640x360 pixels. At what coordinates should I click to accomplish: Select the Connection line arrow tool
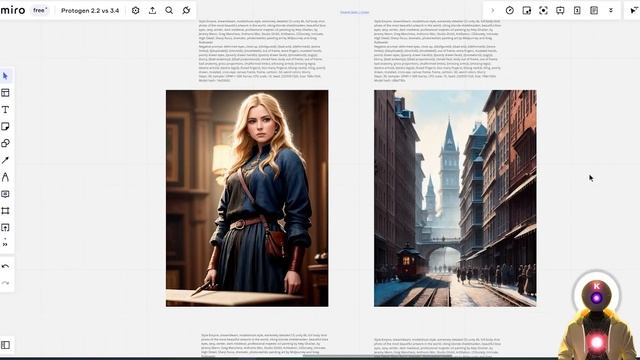[x=5, y=160]
